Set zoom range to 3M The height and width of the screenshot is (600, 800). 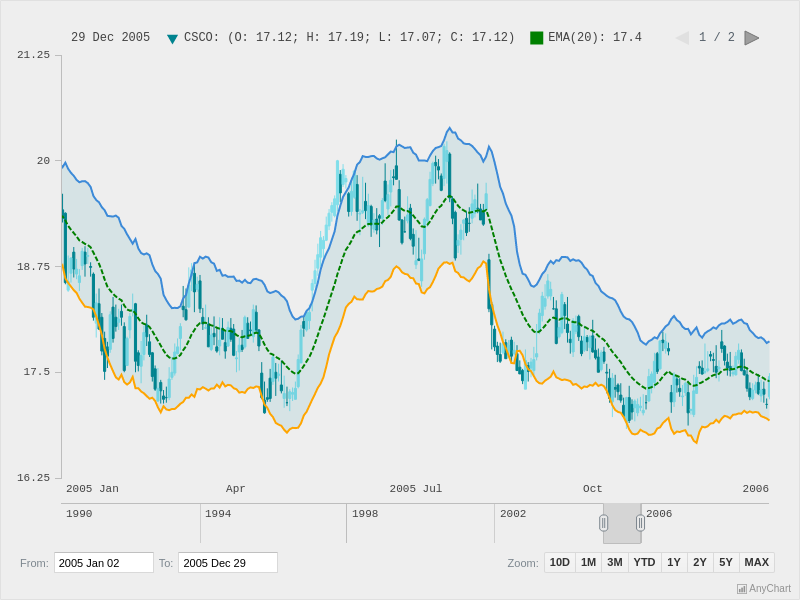tap(615, 562)
